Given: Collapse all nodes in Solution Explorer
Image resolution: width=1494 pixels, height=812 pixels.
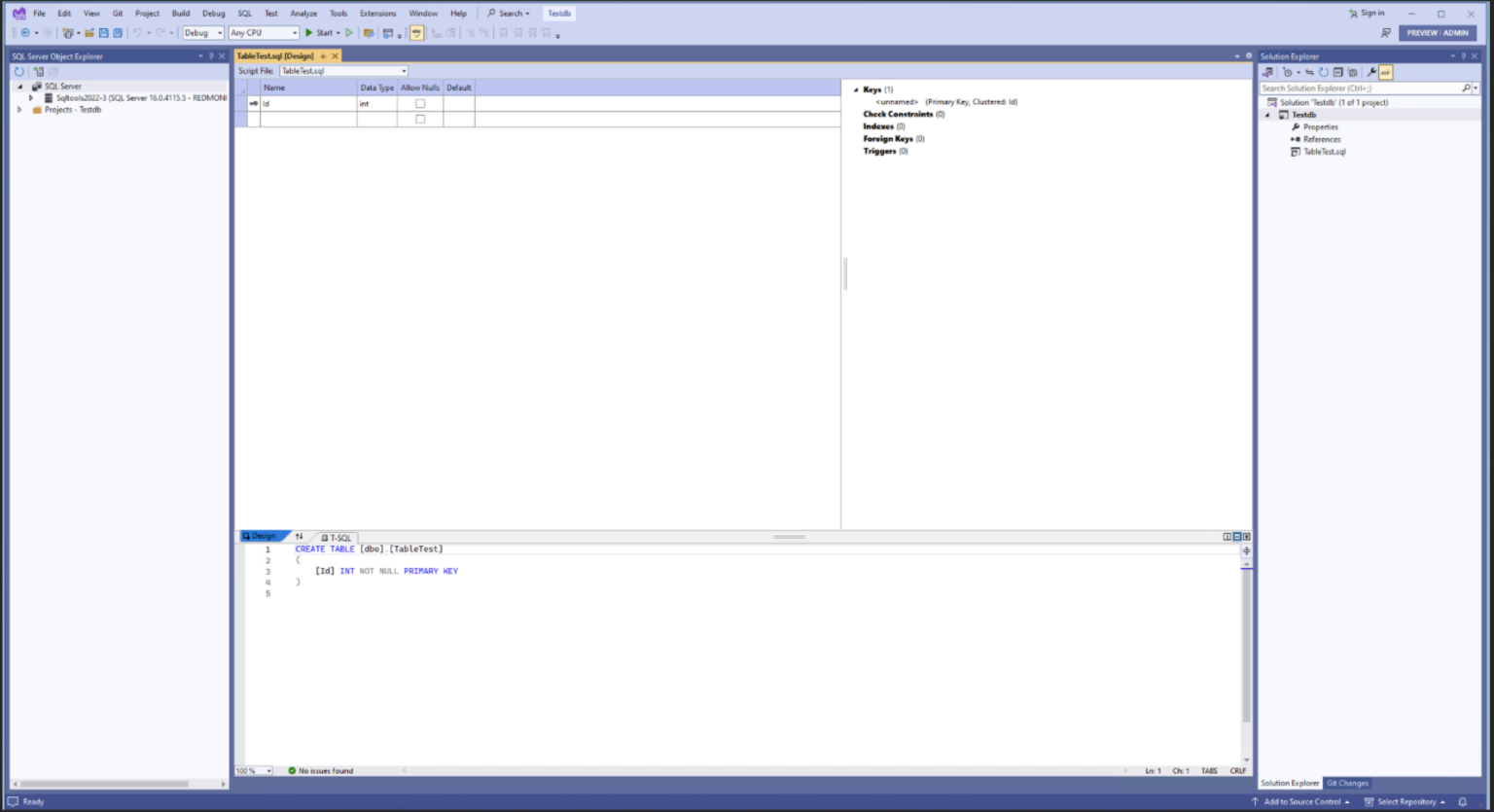Looking at the screenshot, I should [x=1338, y=71].
